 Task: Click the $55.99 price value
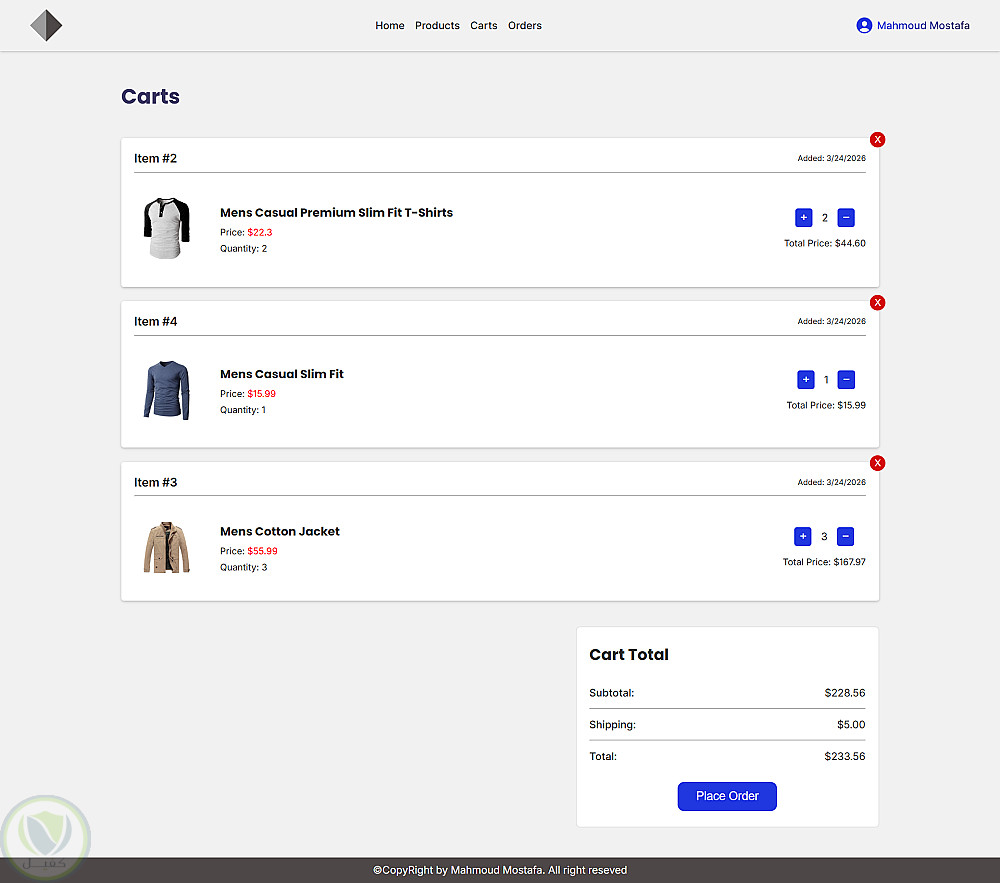[x=262, y=551]
